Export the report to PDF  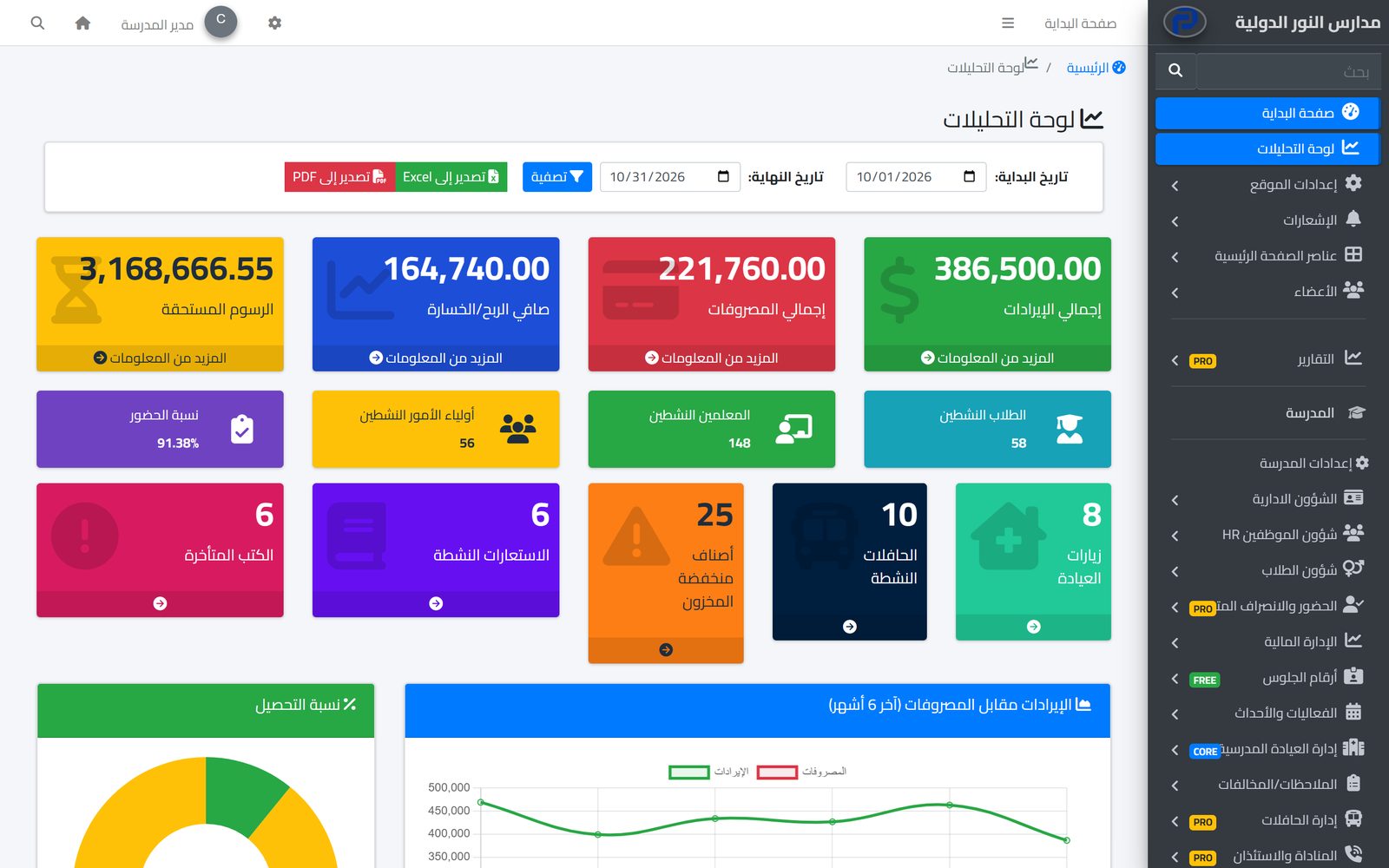(x=339, y=177)
